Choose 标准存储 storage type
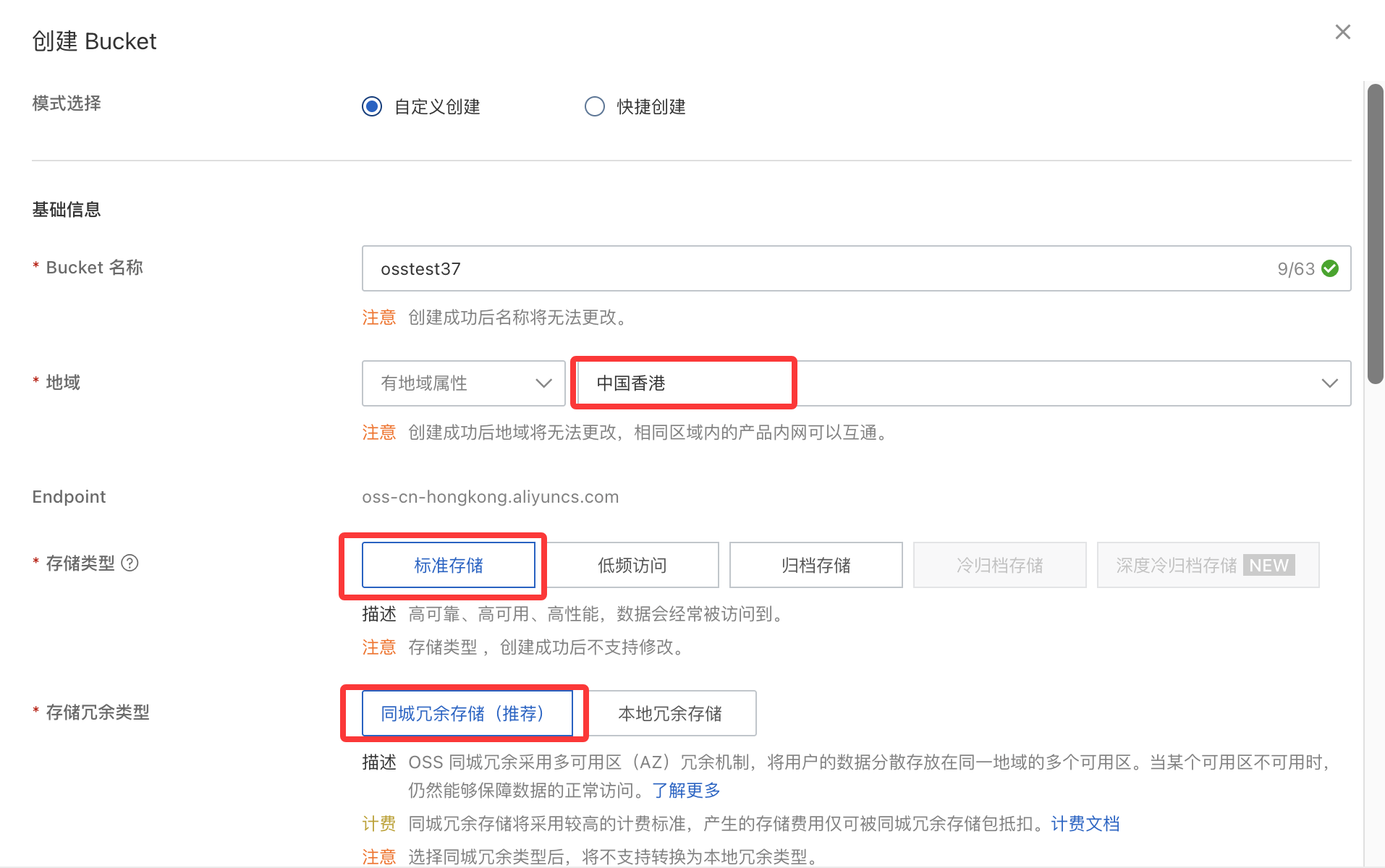 pyautogui.click(x=449, y=565)
